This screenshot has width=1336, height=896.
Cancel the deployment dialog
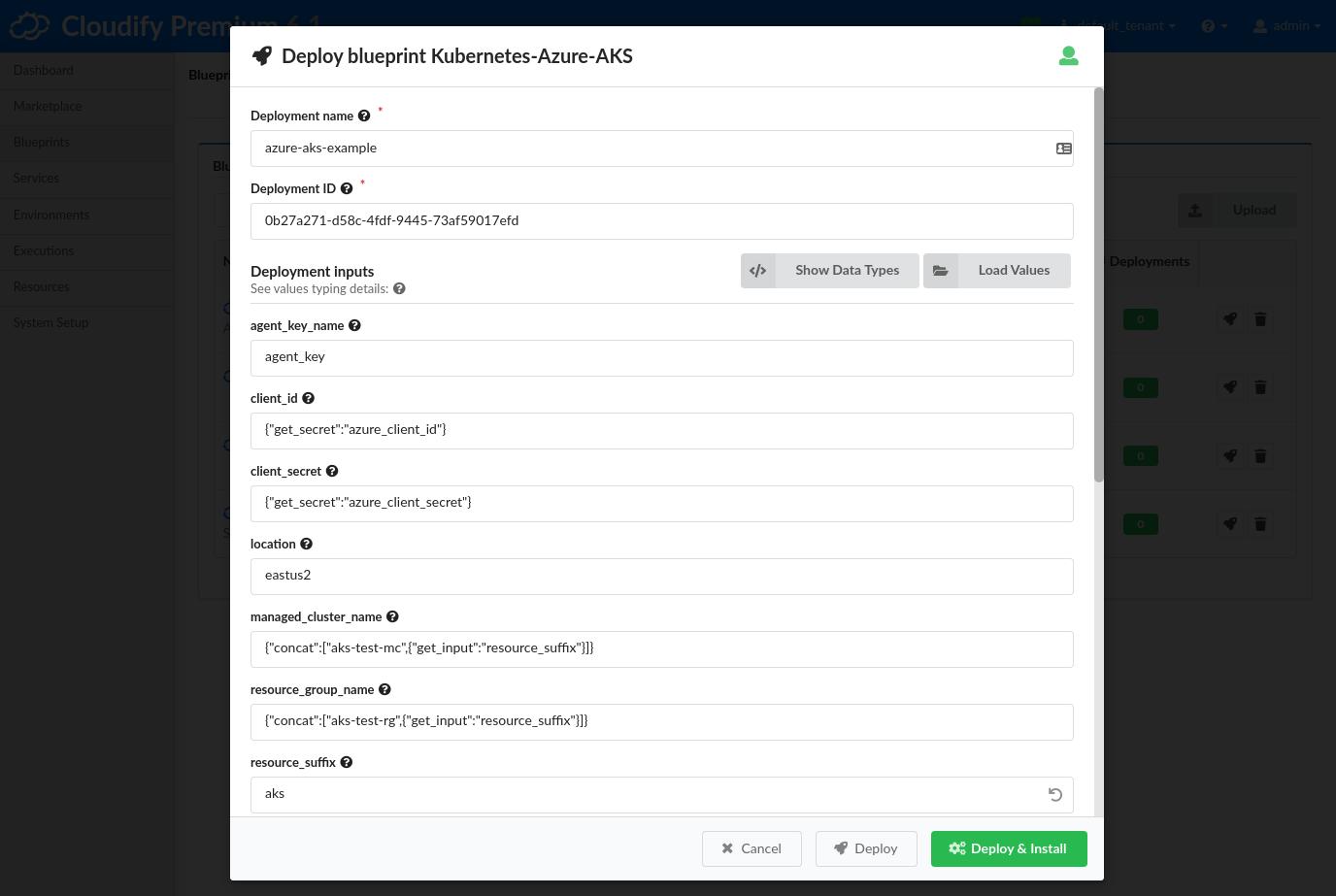click(751, 848)
